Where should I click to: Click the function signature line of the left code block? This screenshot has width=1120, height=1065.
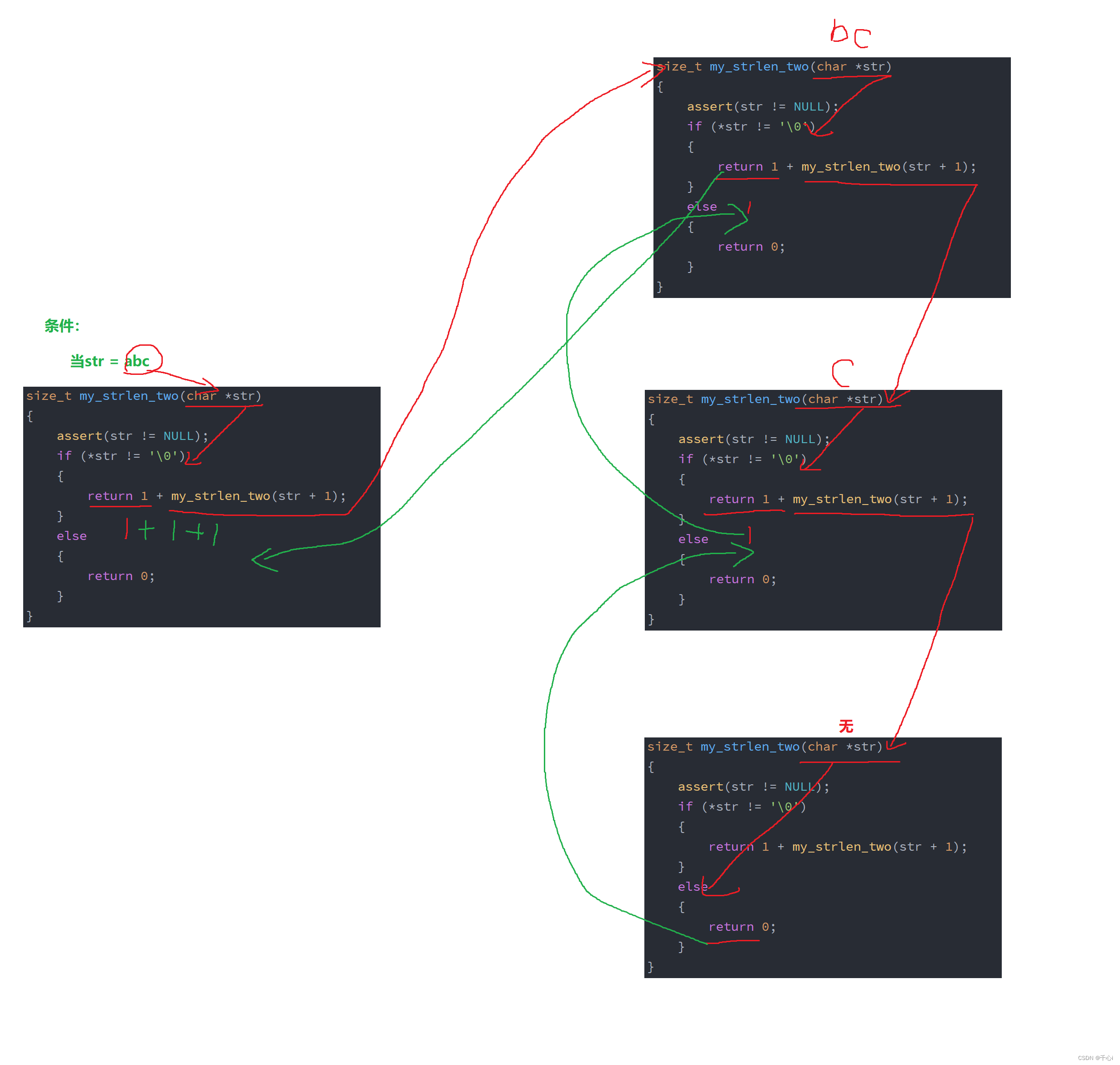(144, 396)
